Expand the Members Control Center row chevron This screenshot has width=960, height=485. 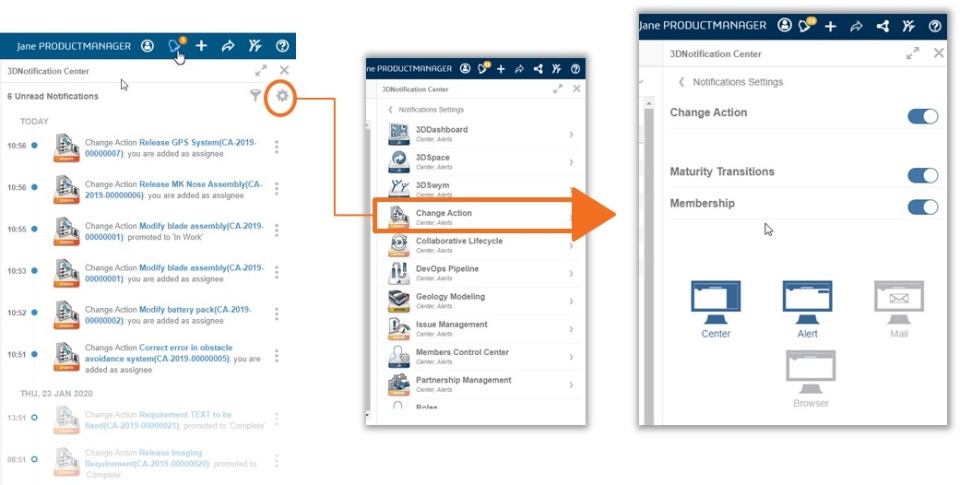(x=571, y=356)
